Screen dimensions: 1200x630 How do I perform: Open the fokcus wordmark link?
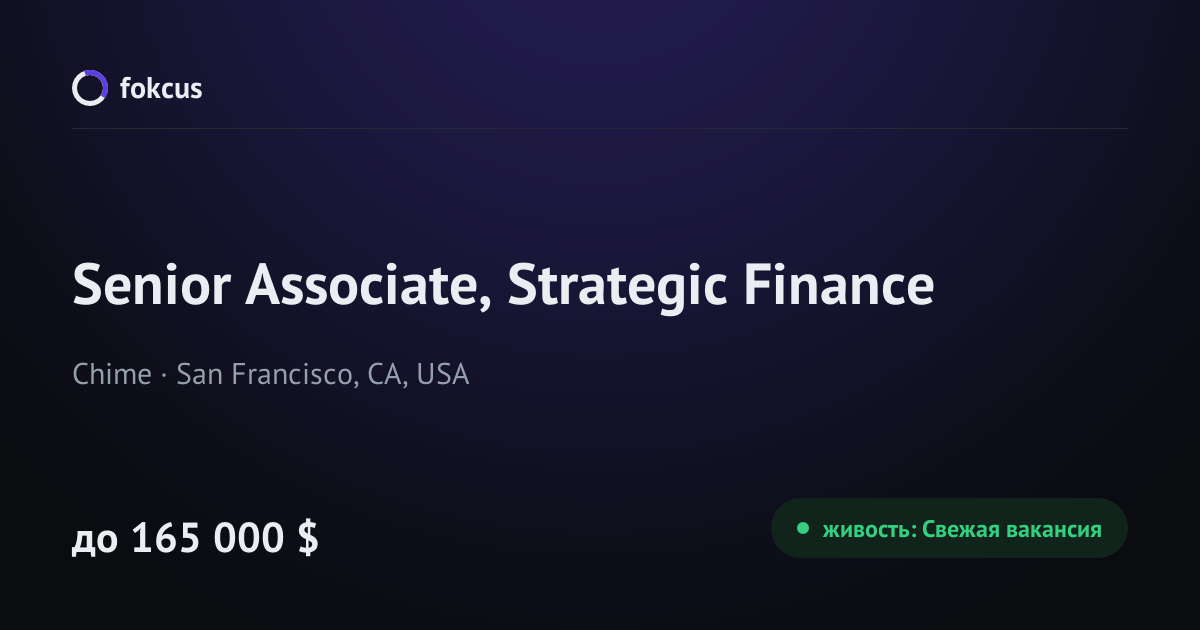tap(161, 88)
